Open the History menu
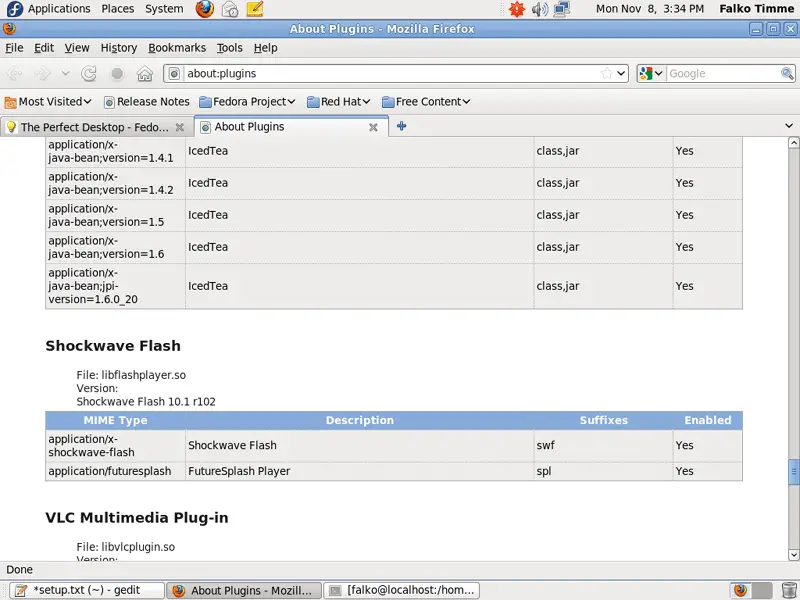The width and height of the screenshot is (800, 600). tap(119, 48)
